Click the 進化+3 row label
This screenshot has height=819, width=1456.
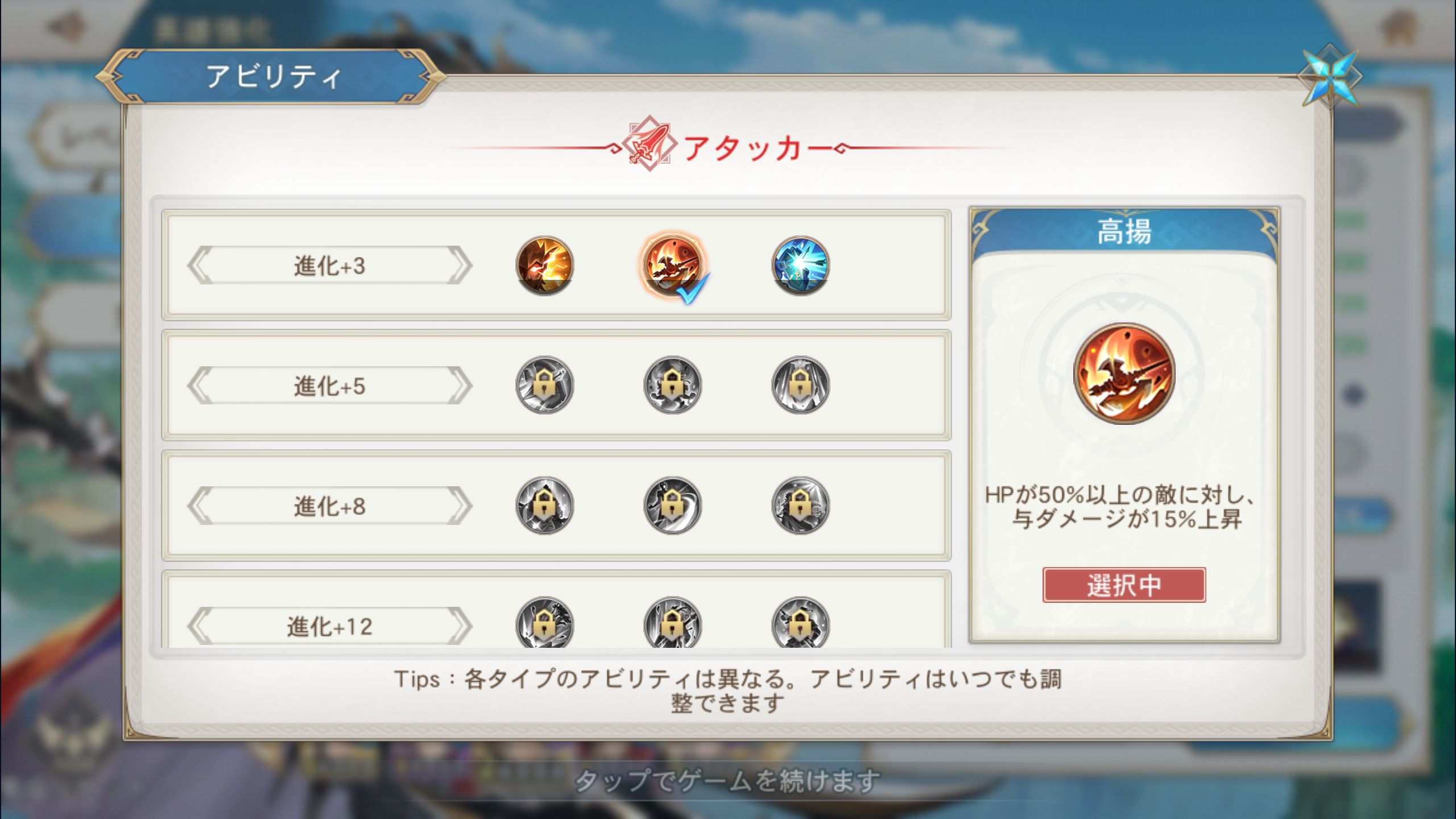pyautogui.click(x=329, y=265)
